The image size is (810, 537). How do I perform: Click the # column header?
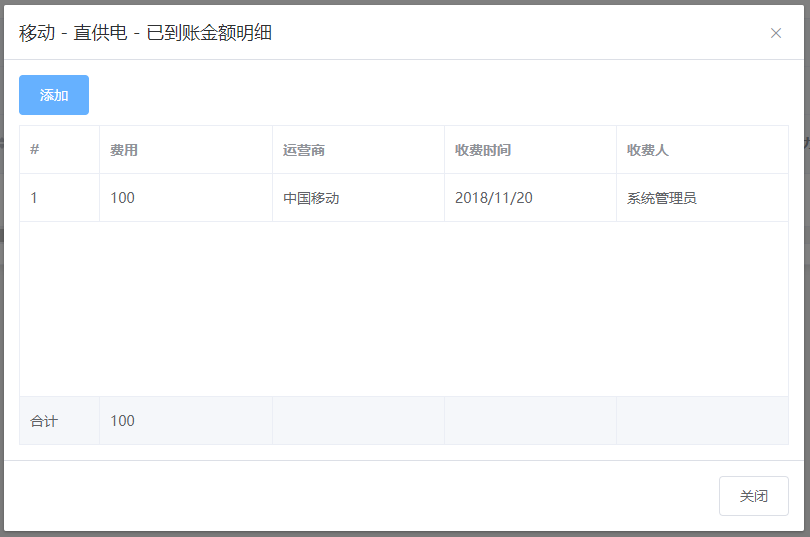click(x=35, y=150)
